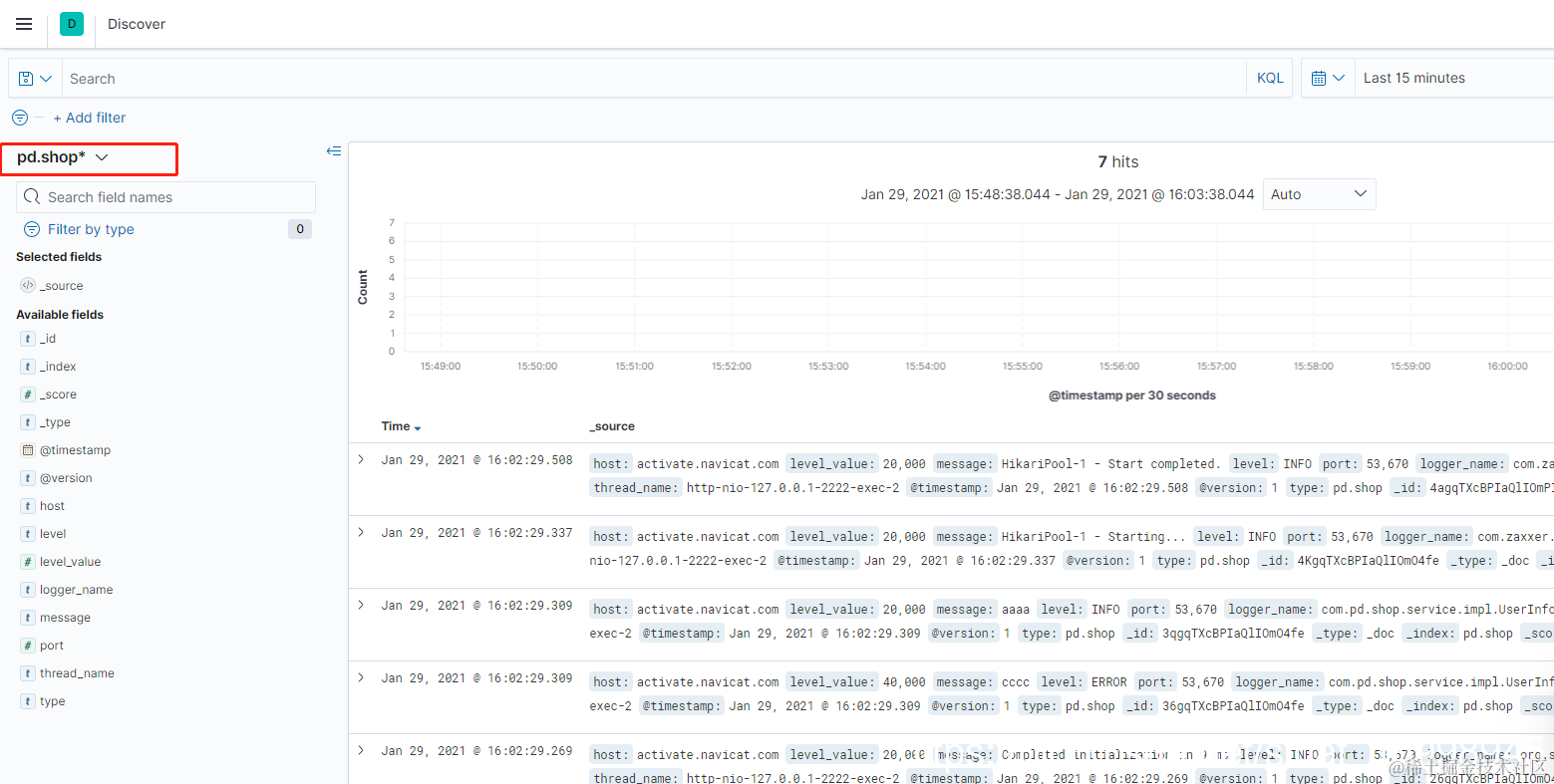Select the type field in sidebar
The image size is (1554, 784).
click(x=52, y=701)
